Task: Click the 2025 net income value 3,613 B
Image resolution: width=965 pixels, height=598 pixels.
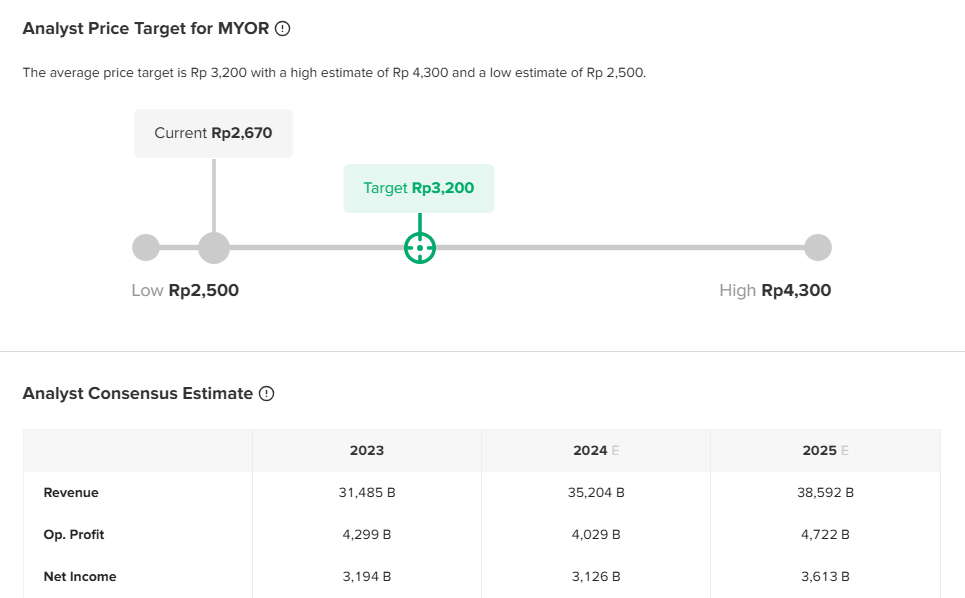Action: 825,577
